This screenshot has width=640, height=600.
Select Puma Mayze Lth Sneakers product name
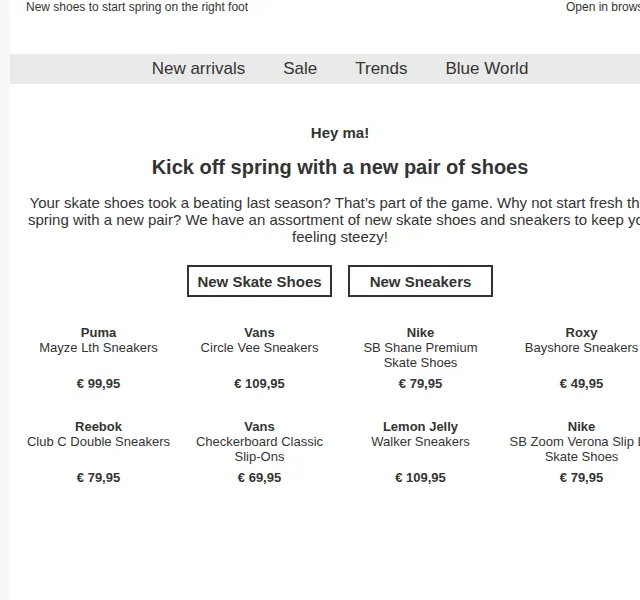[98, 348]
